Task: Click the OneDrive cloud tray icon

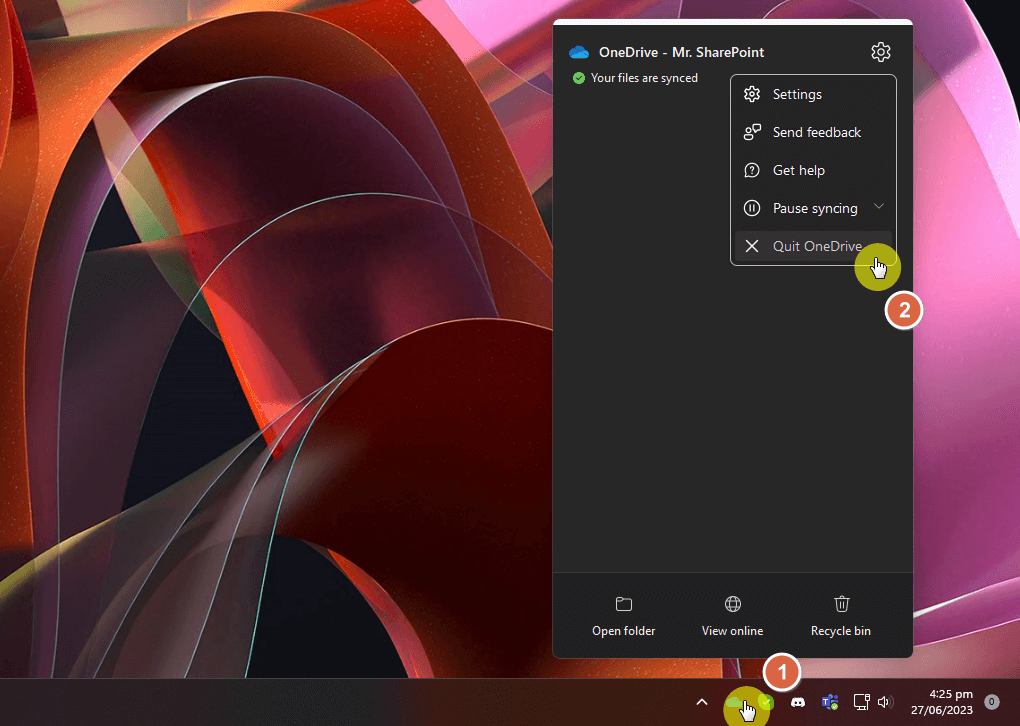Action: [x=736, y=703]
